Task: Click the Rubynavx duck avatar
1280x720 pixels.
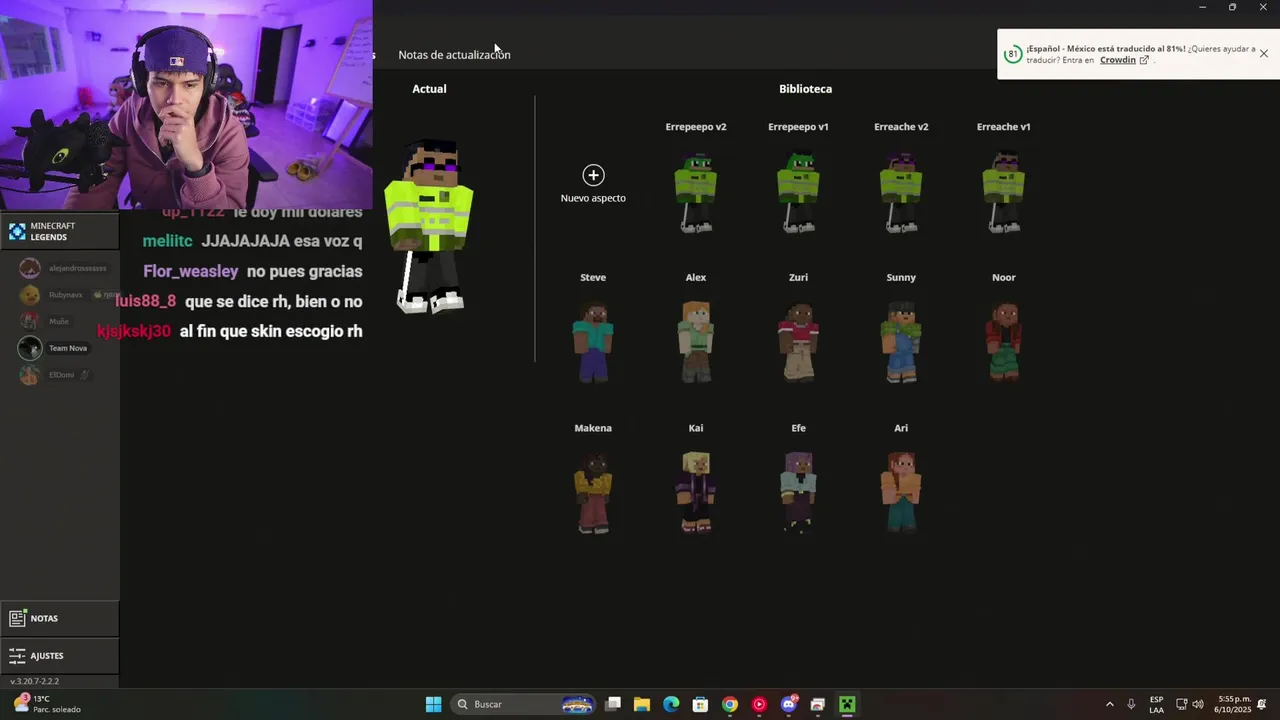Action: pos(30,295)
